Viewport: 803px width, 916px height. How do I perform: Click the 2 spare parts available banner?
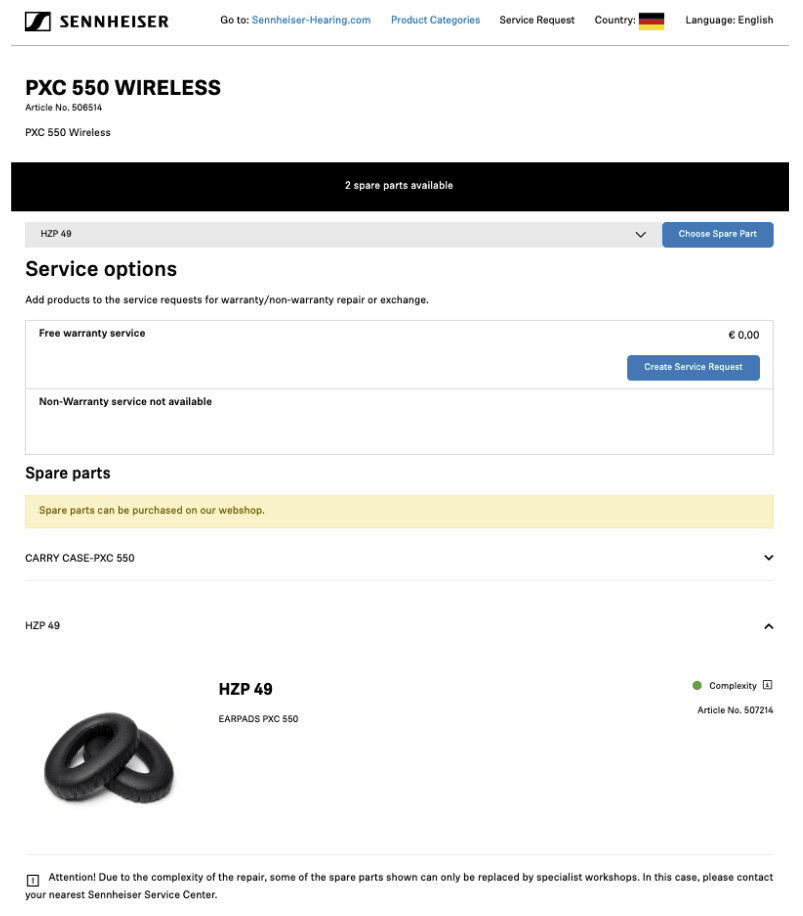(x=399, y=186)
